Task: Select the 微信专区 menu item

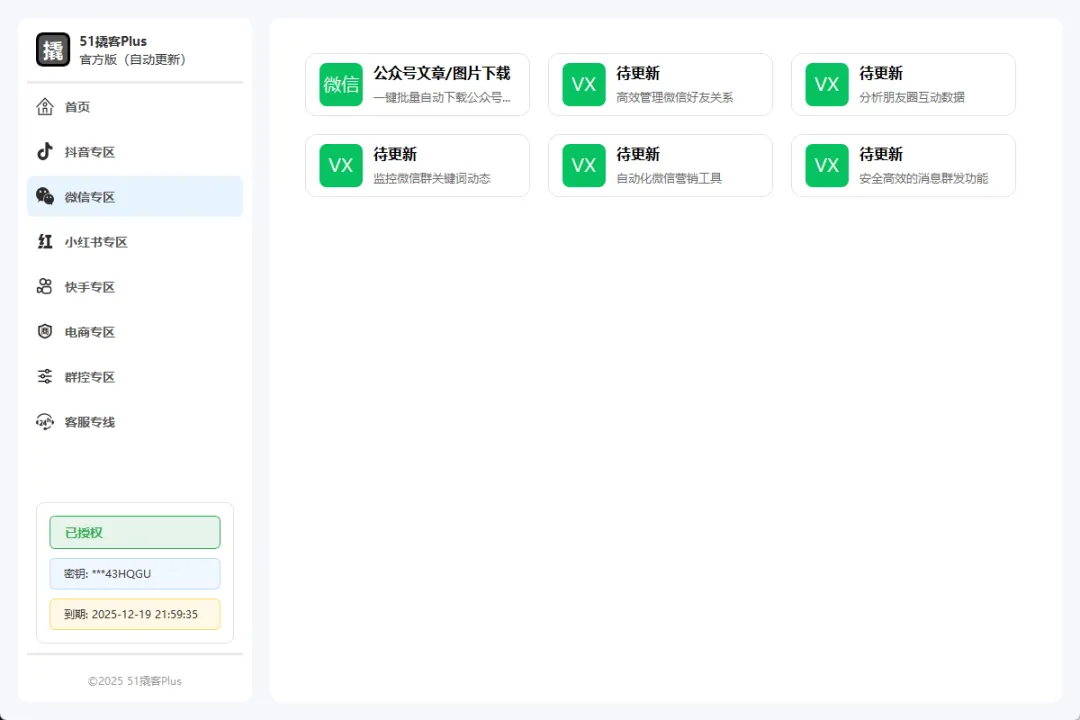Action: 135,196
